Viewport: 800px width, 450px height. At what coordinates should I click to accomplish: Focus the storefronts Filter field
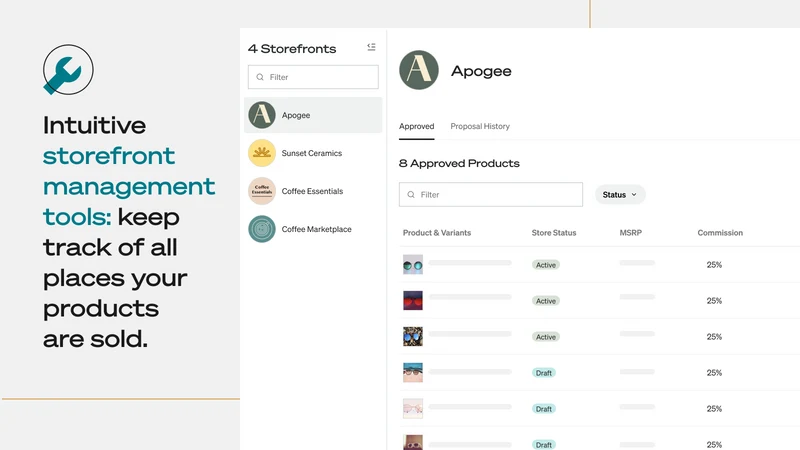[313, 77]
